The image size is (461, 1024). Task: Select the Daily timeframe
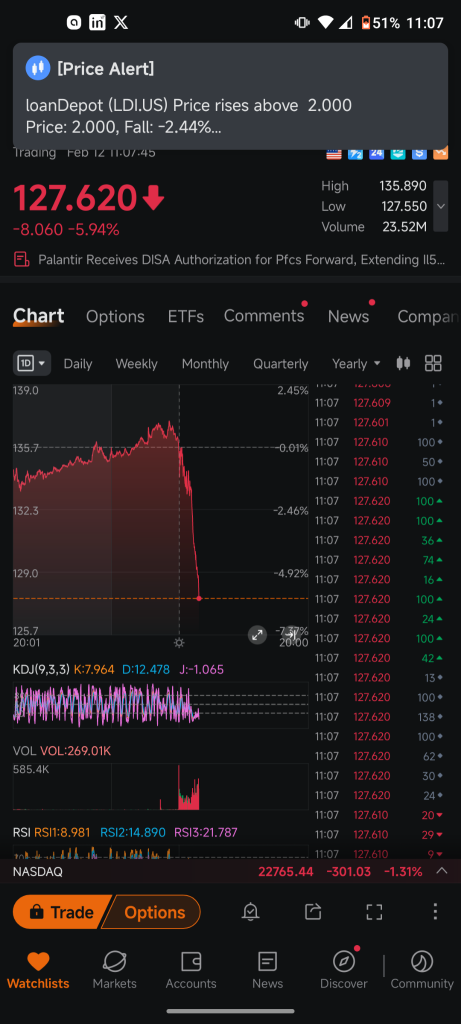click(x=78, y=364)
